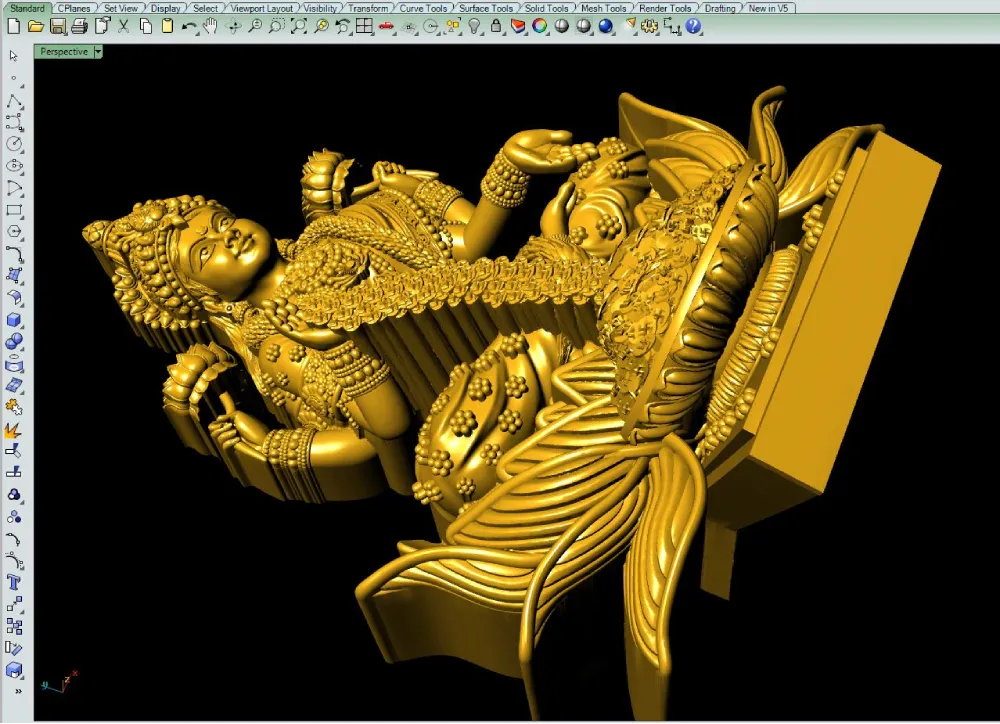The height and width of the screenshot is (724, 1000).
Task: Click the red car view icon
Action: tap(386, 26)
